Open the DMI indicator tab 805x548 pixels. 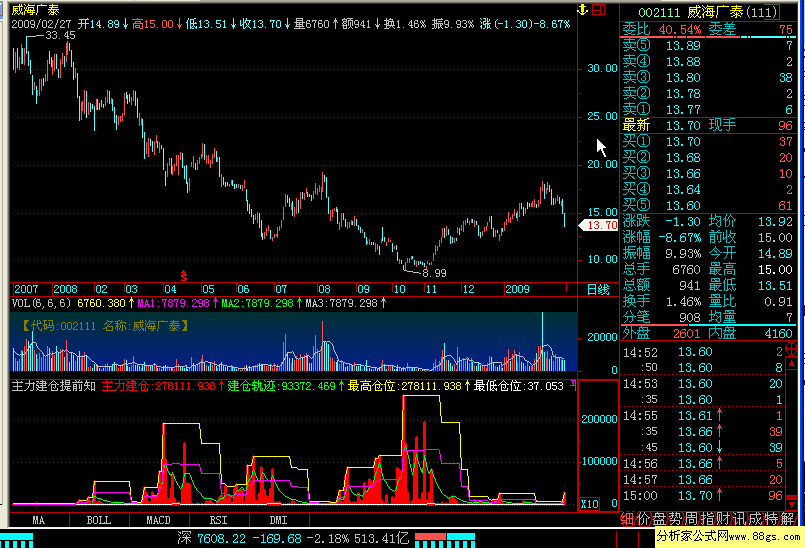tap(279, 520)
